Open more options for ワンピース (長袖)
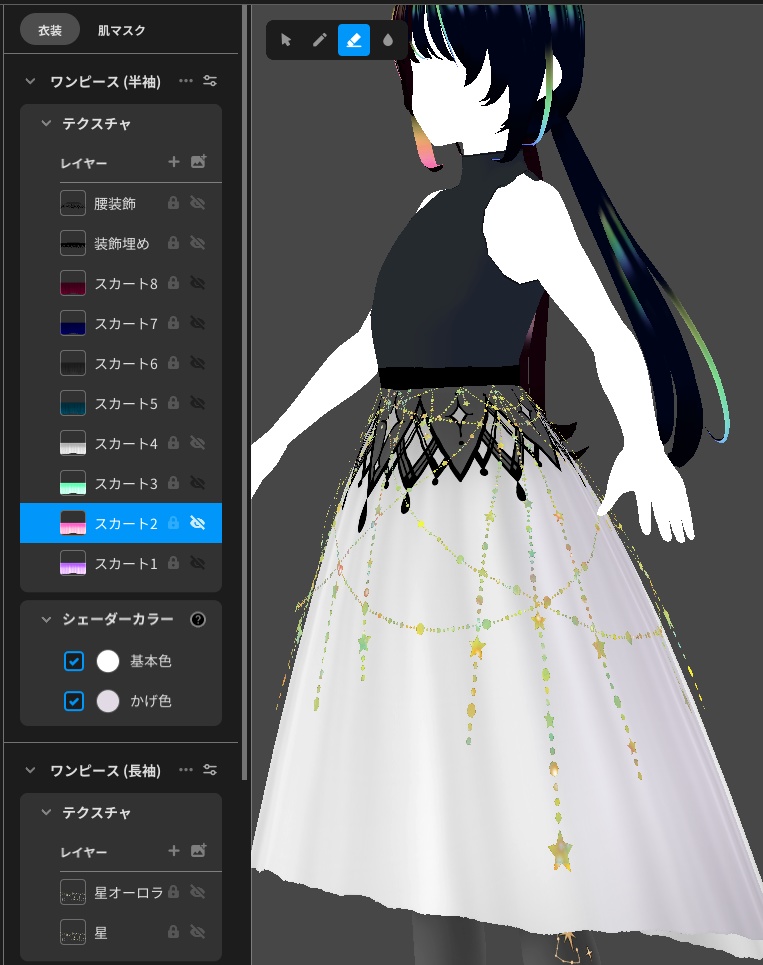The image size is (763, 965). coord(186,770)
